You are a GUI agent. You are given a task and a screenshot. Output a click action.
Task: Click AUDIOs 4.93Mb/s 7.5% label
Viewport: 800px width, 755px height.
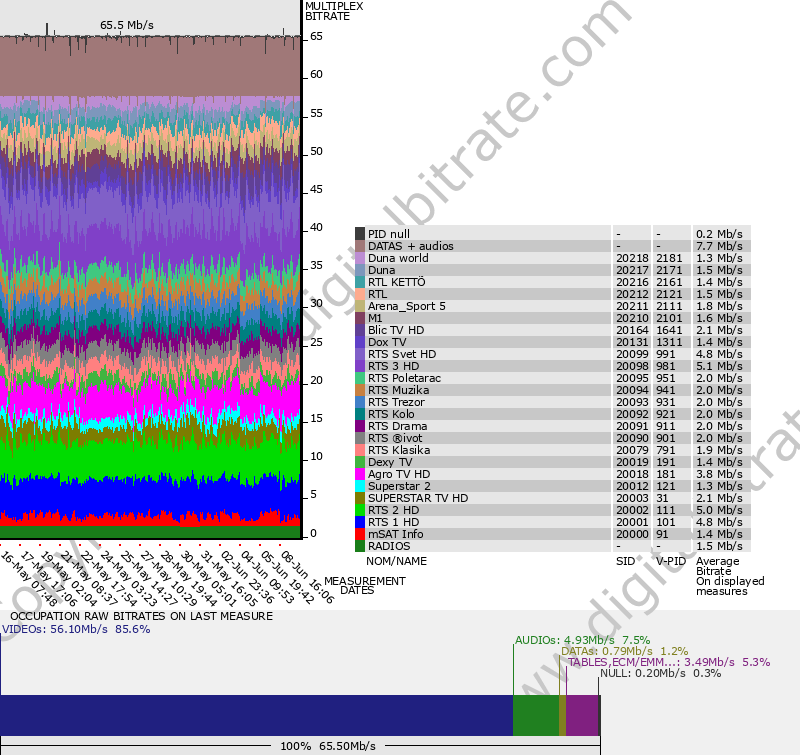[x=582, y=640]
